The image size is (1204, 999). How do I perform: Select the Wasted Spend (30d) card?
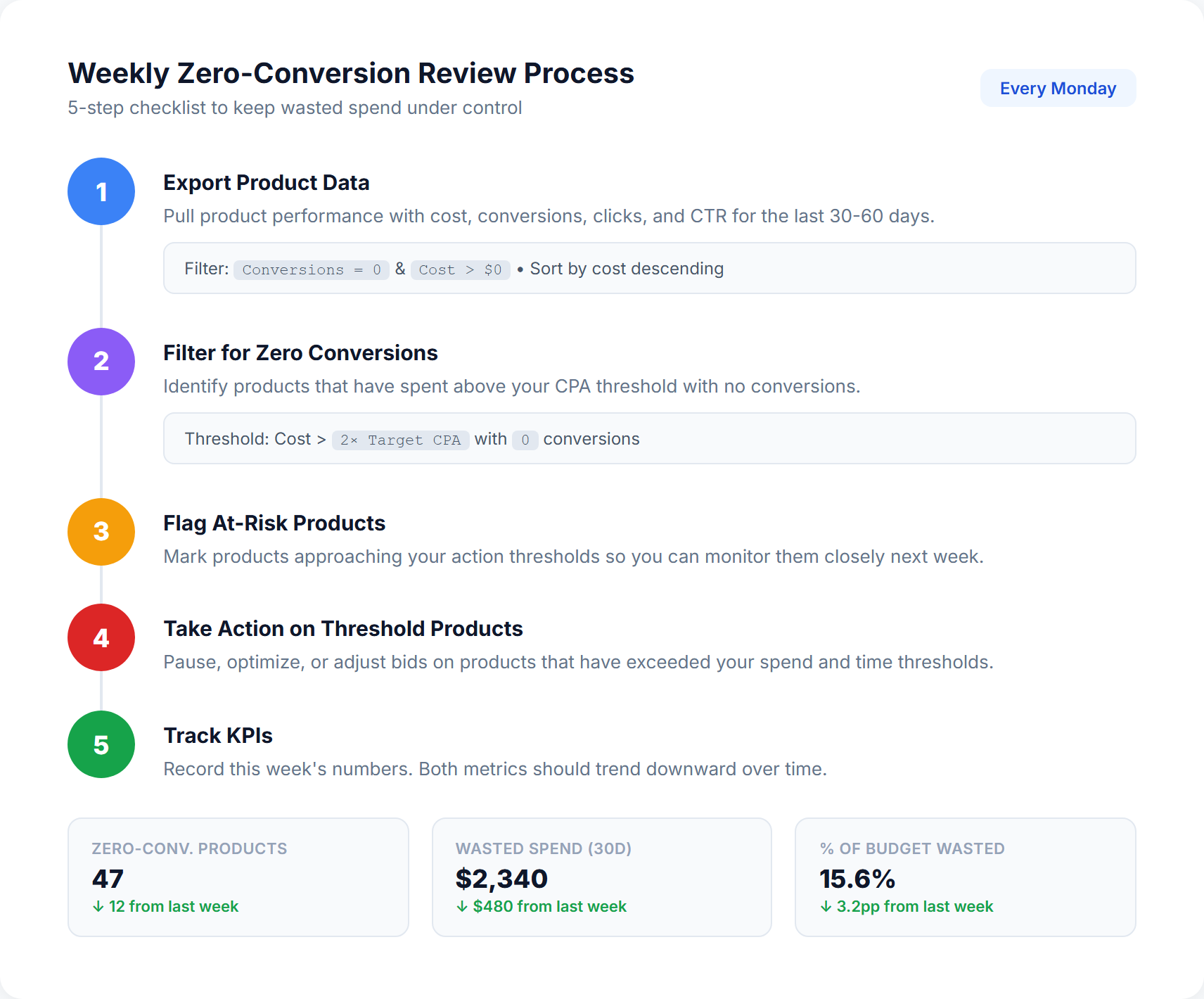click(x=602, y=877)
